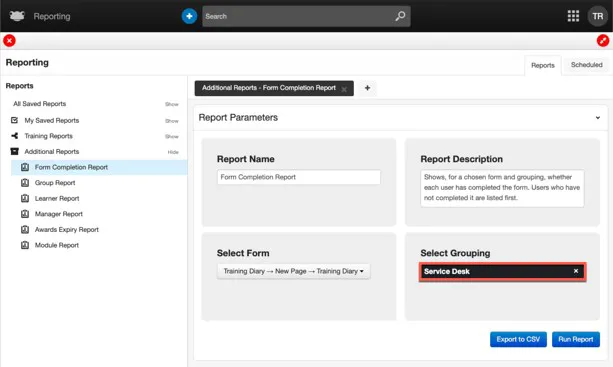Click the Manager Report item icon
Image resolution: width=613 pixels, height=367 pixels.
coord(25,214)
